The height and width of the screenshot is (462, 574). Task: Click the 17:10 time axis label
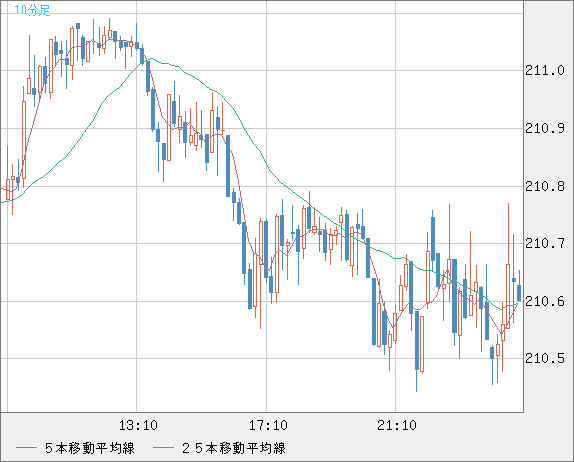point(268,425)
